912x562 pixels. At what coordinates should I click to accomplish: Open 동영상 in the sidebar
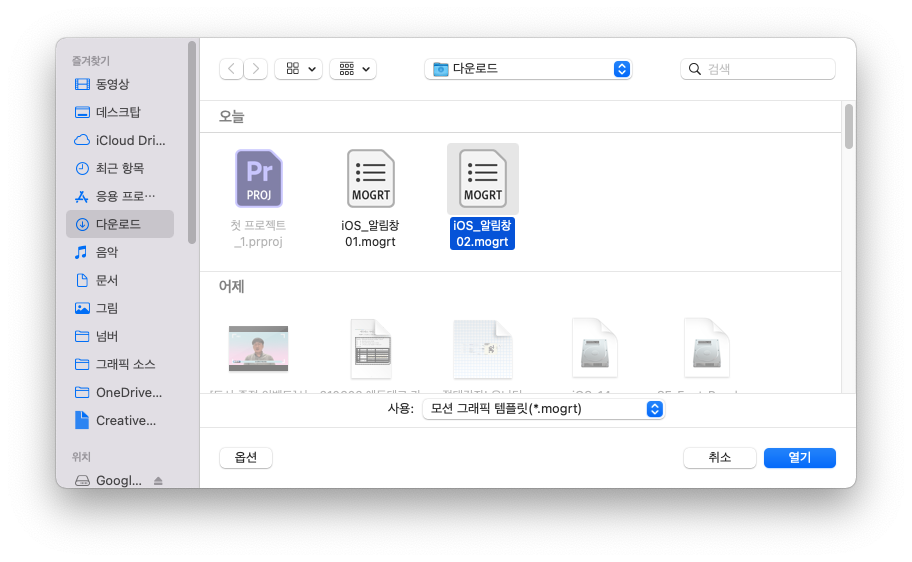(120, 84)
